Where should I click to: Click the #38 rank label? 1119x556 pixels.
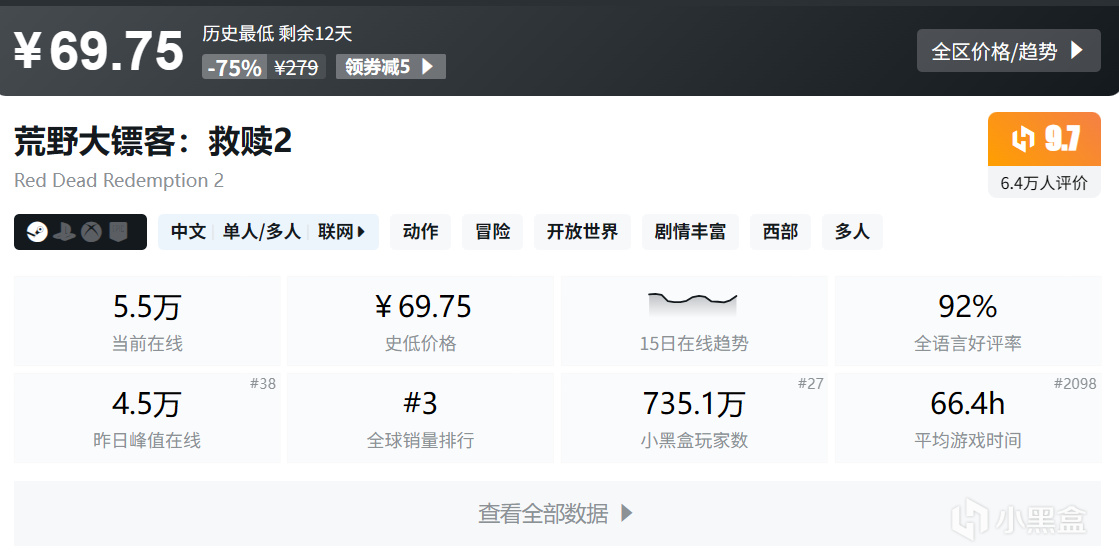263,384
